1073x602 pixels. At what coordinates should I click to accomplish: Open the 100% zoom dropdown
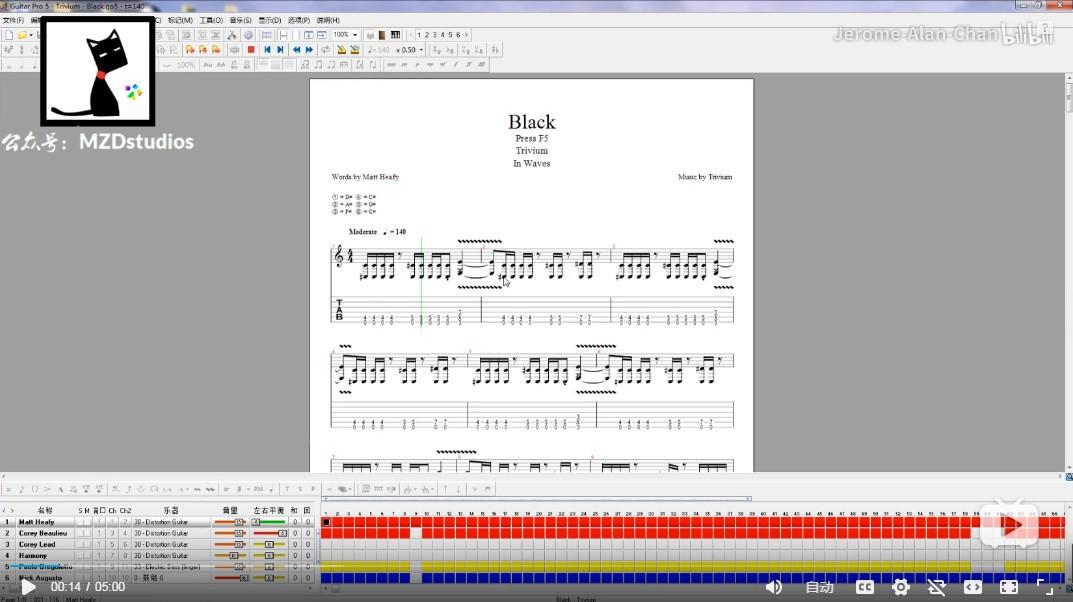pyautogui.click(x=345, y=35)
